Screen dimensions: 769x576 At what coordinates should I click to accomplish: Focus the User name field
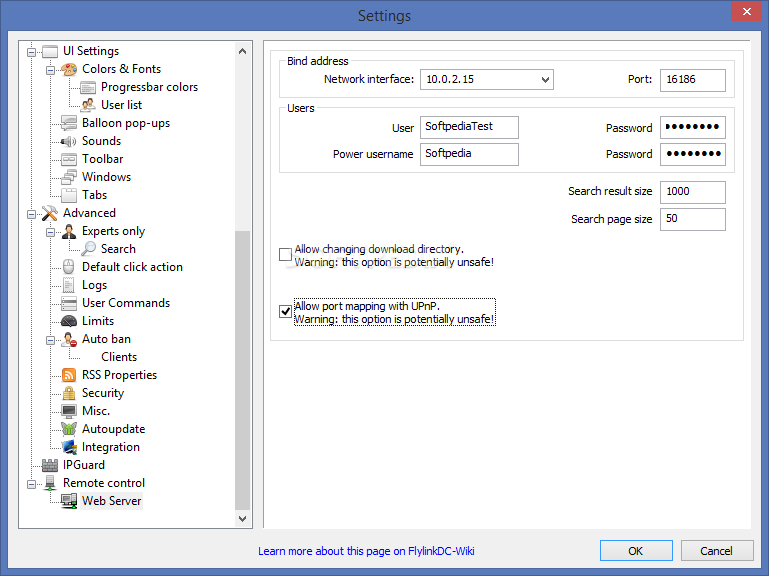469,127
